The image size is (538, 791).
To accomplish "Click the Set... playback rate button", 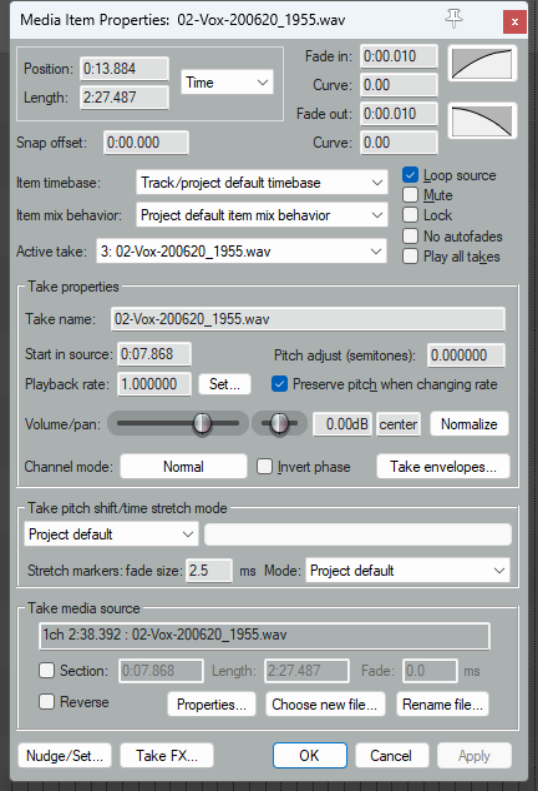I will click(225, 384).
